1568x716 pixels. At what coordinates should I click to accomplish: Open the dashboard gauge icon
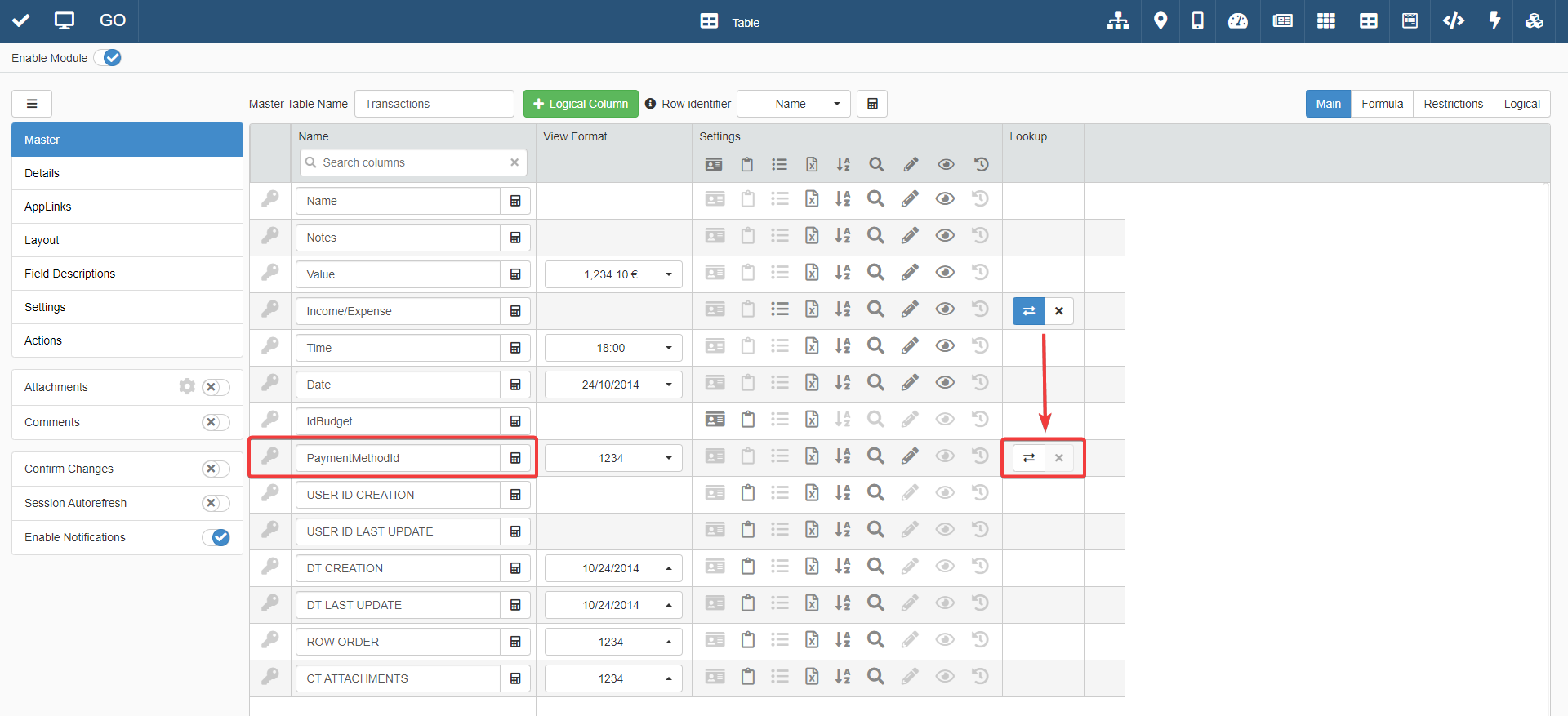(1238, 21)
